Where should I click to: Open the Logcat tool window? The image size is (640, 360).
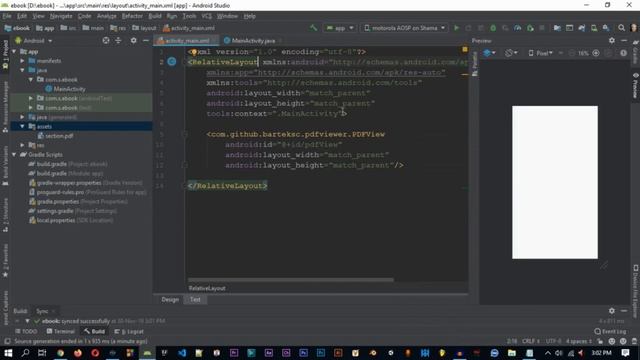click(x=129, y=331)
